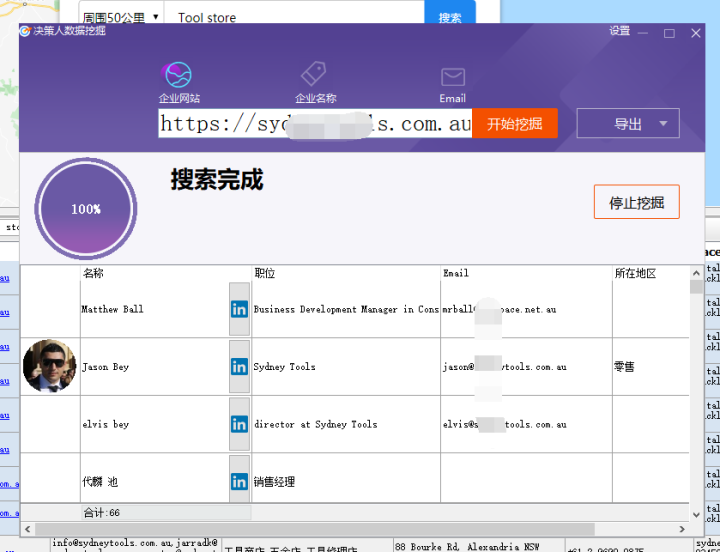Viewport: 720px width, 552px height.
Task: Select the Jason Bey name cell
Action: pos(155,366)
